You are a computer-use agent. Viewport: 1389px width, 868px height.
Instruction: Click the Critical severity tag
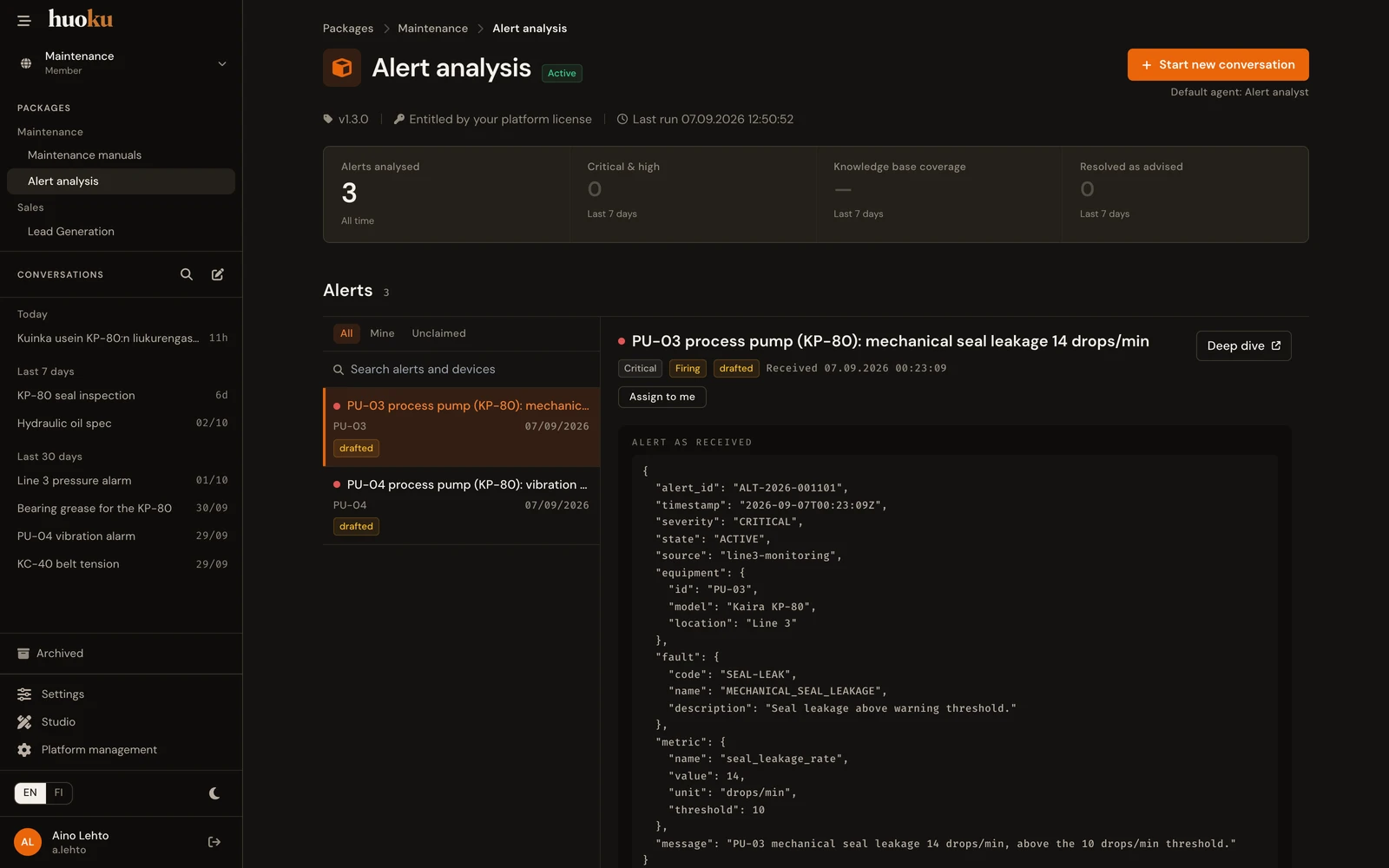640,369
